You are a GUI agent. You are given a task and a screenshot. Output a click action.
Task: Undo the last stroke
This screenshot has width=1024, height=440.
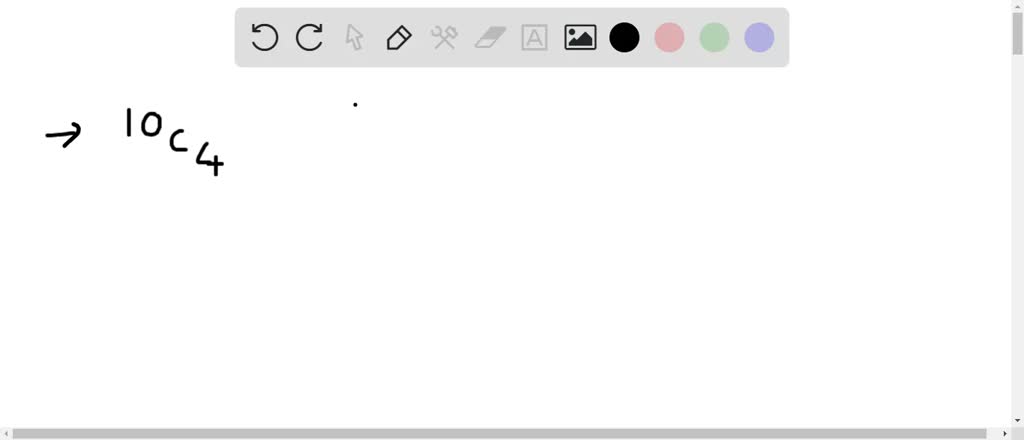point(264,38)
